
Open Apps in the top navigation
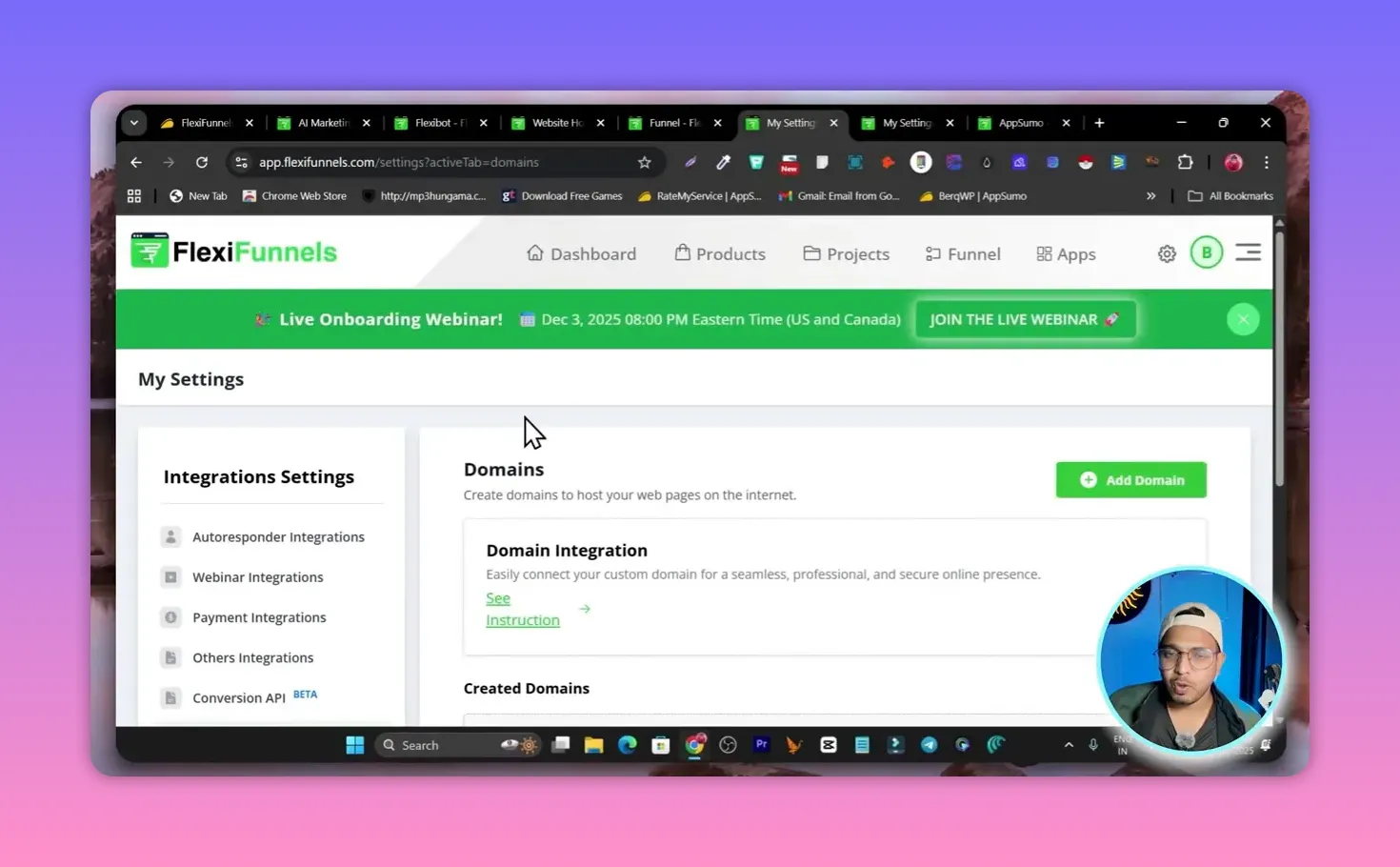pyautogui.click(x=1067, y=253)
